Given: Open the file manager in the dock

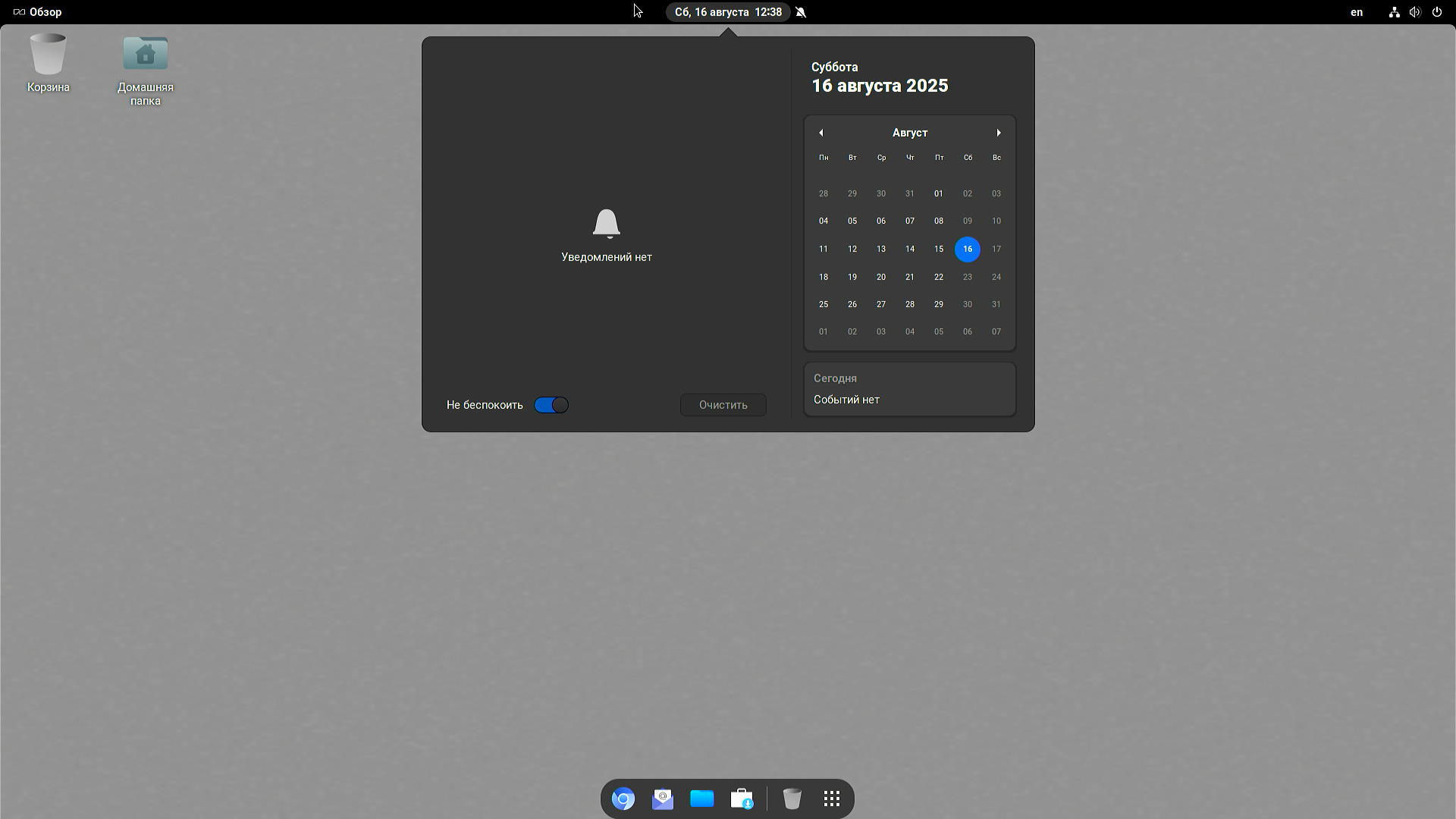Looking at the screenshot, I should tap(701, 799).
